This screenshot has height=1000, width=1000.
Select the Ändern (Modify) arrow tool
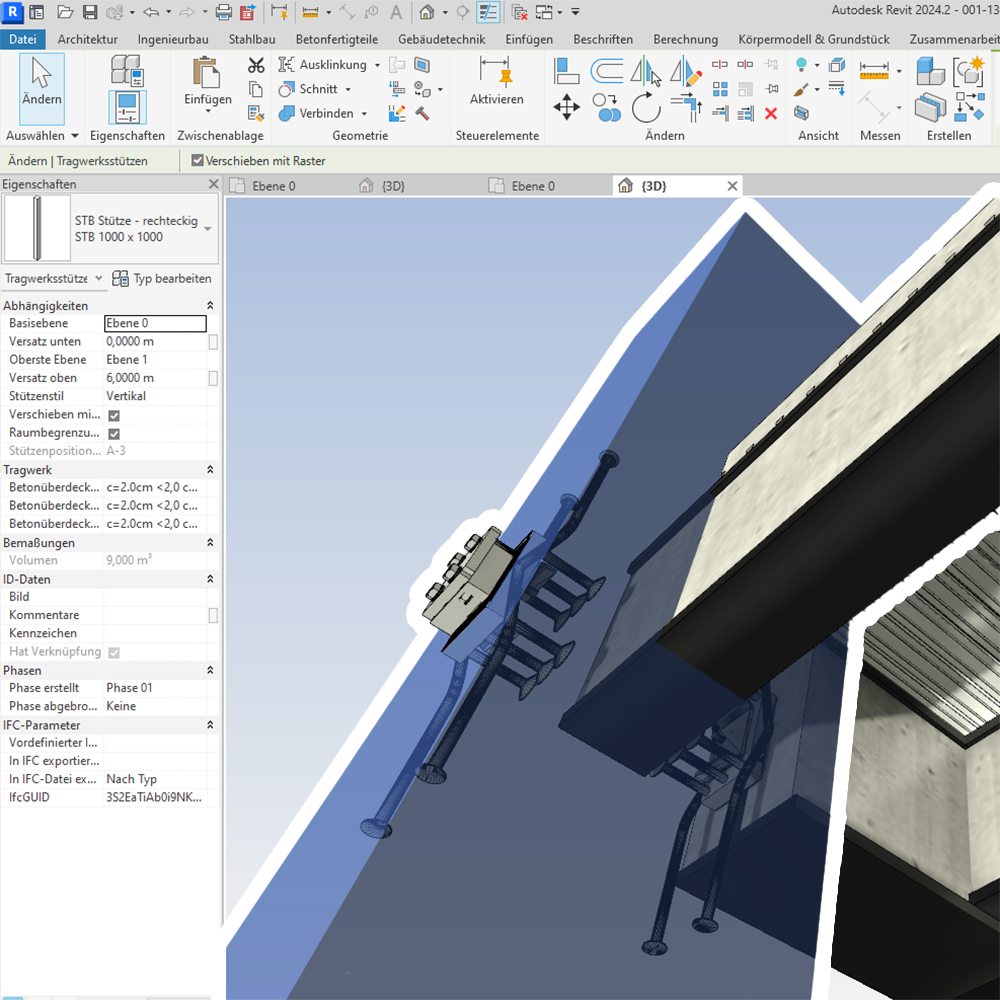[41, 88]
